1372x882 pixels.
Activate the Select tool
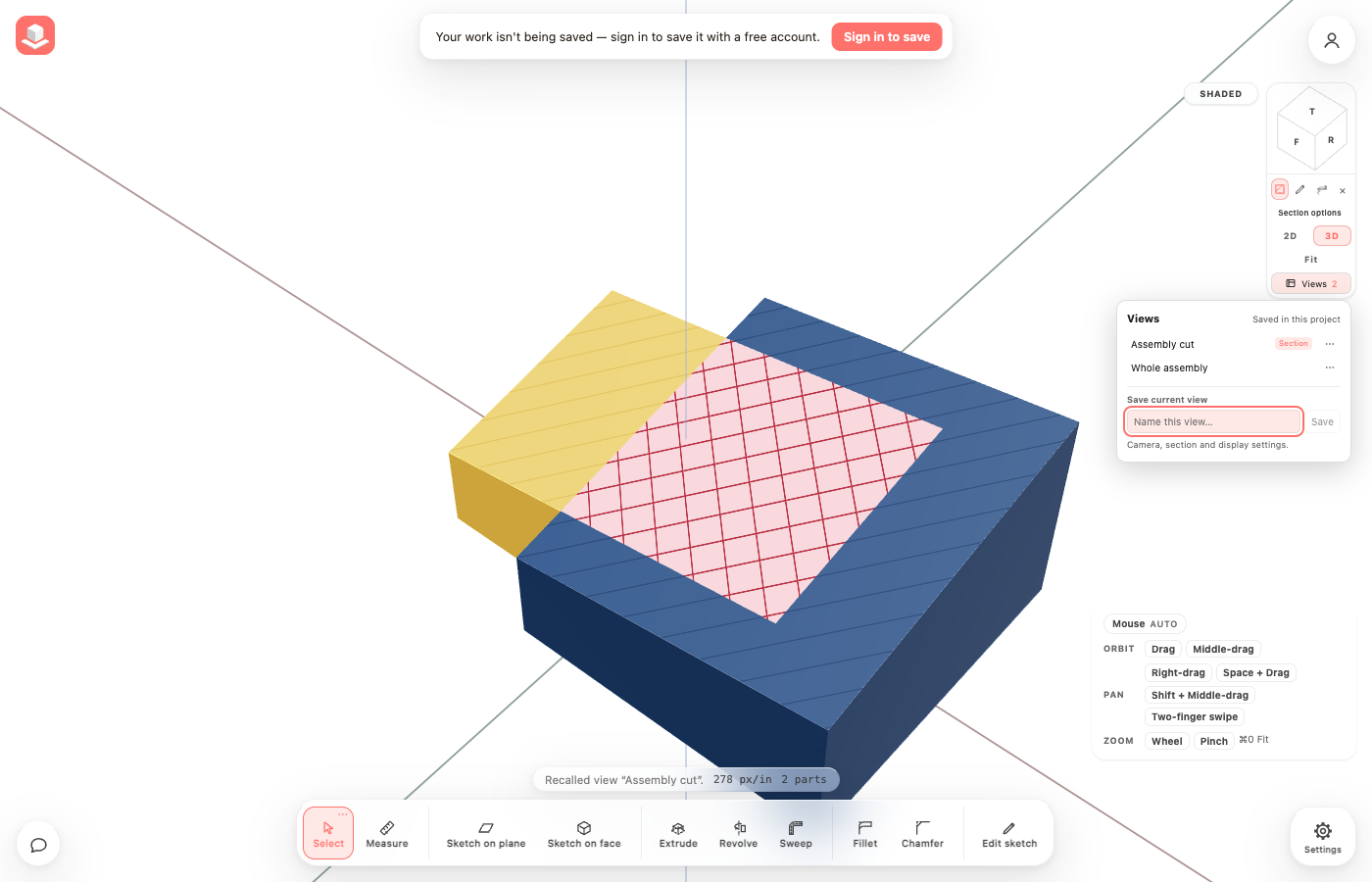(328, 833)
